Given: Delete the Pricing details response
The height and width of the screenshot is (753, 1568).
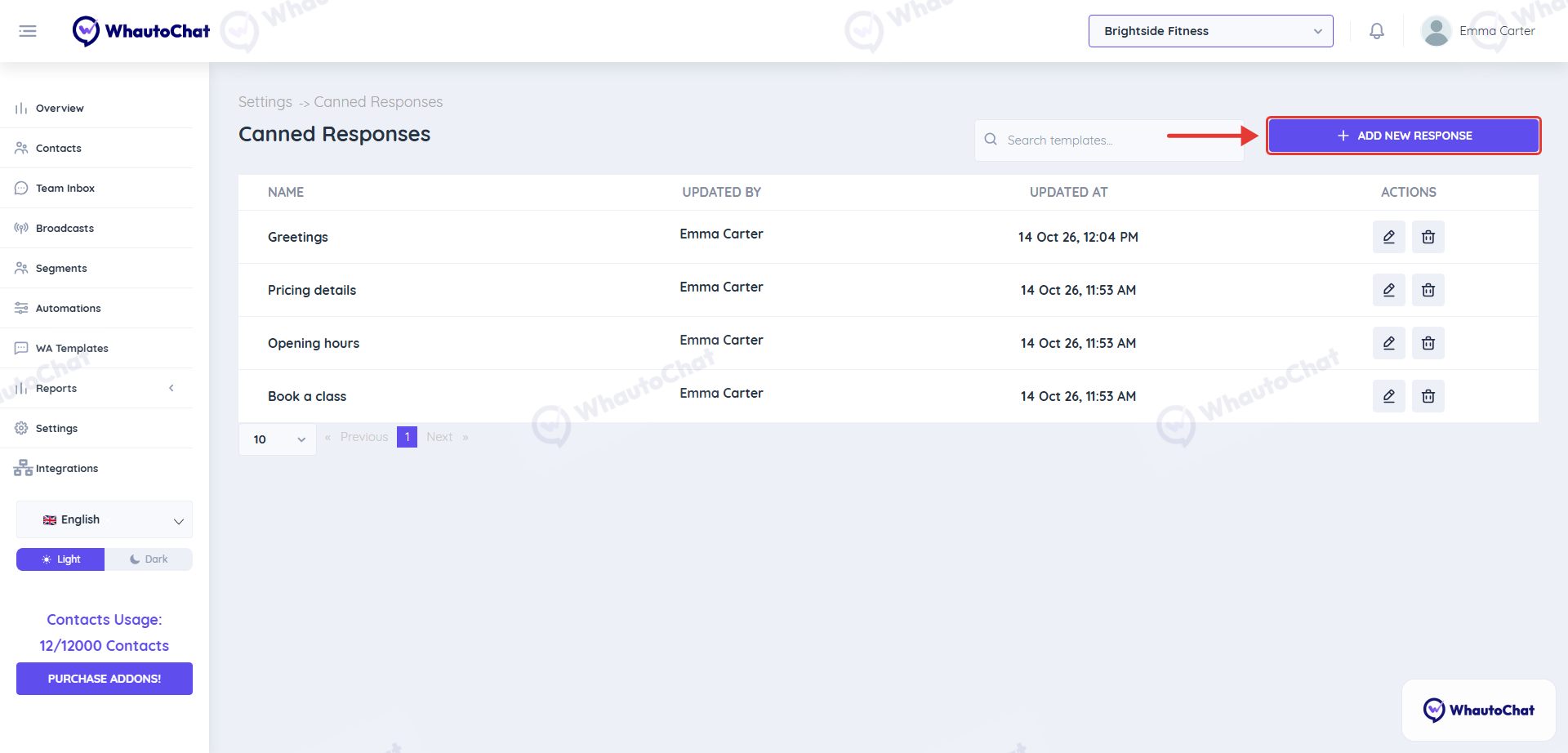Looking at the screenshot, I should (1428, 290).
